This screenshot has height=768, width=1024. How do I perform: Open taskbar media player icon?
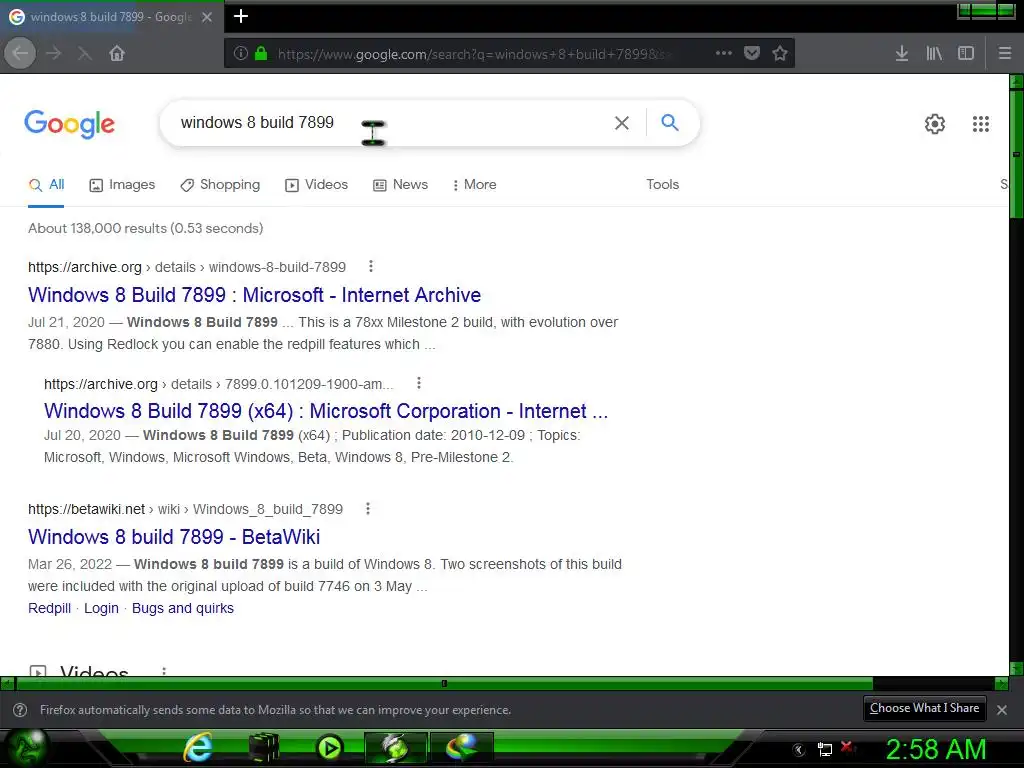click(330, 748)
